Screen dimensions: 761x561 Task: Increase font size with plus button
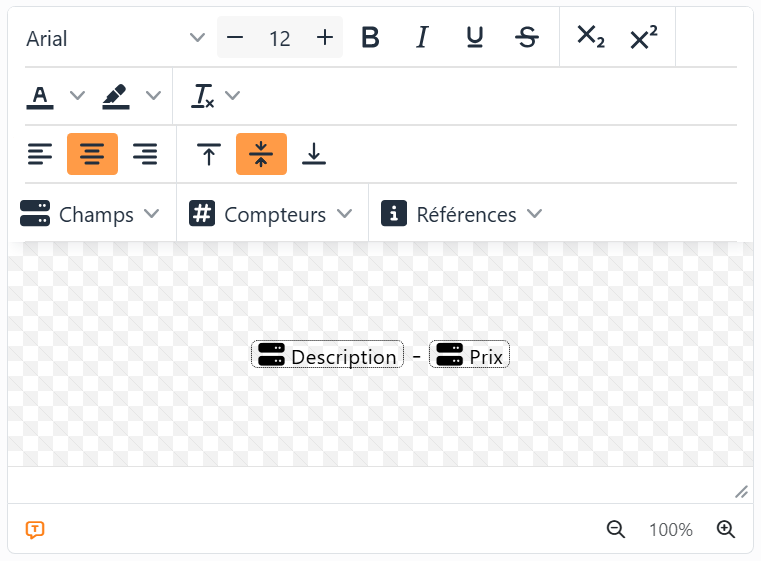pos(325,37)
